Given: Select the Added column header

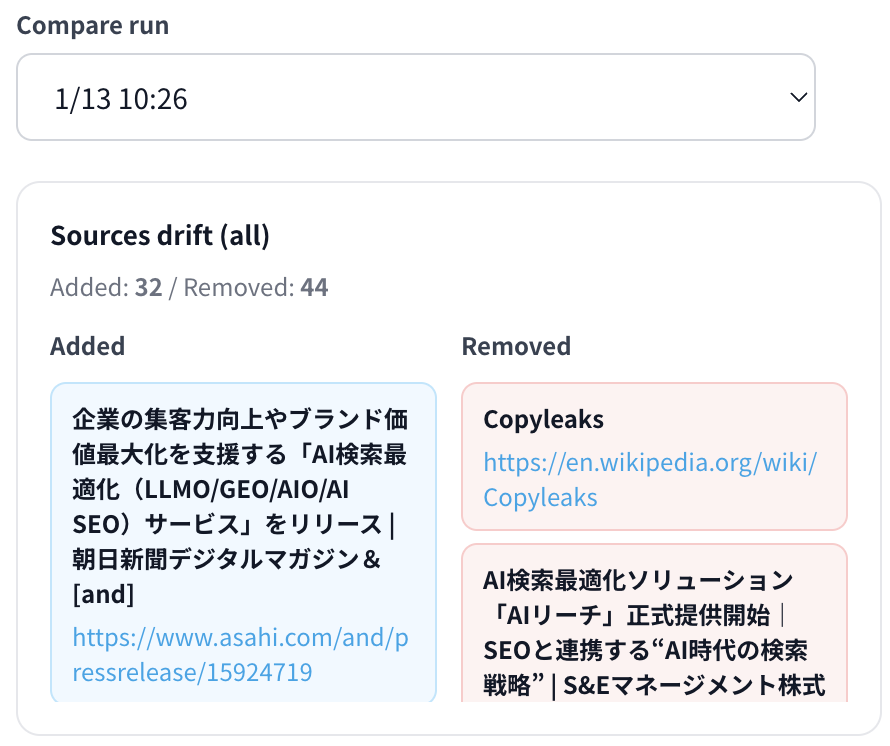Looking at the screenshot, I should coord(87,346).
